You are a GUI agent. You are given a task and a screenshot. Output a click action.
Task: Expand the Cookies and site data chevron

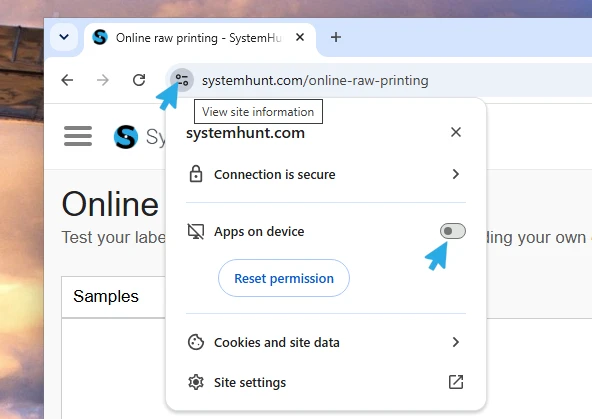click(456, 342)
